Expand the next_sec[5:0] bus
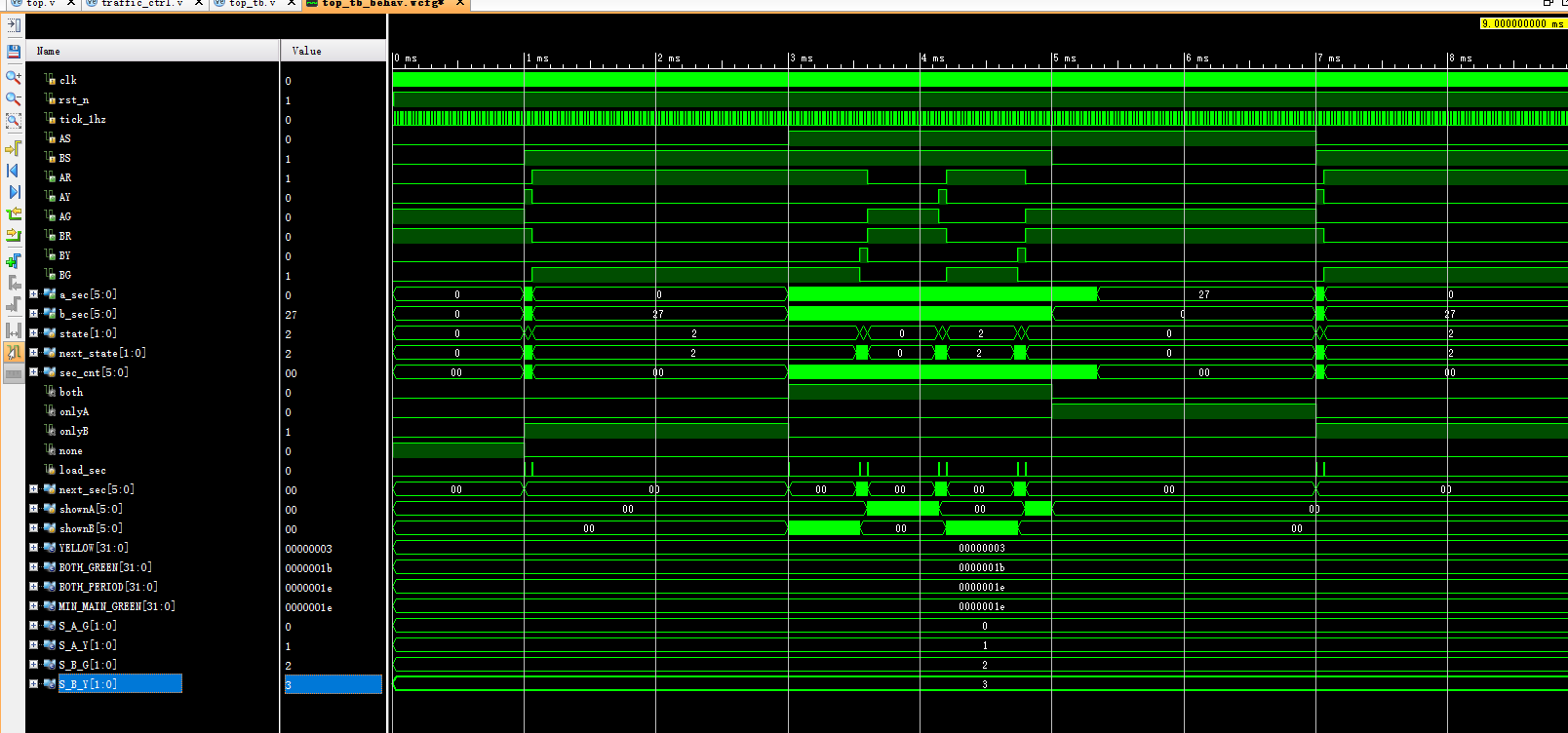 pyautogui.click(x=34, y=488)
